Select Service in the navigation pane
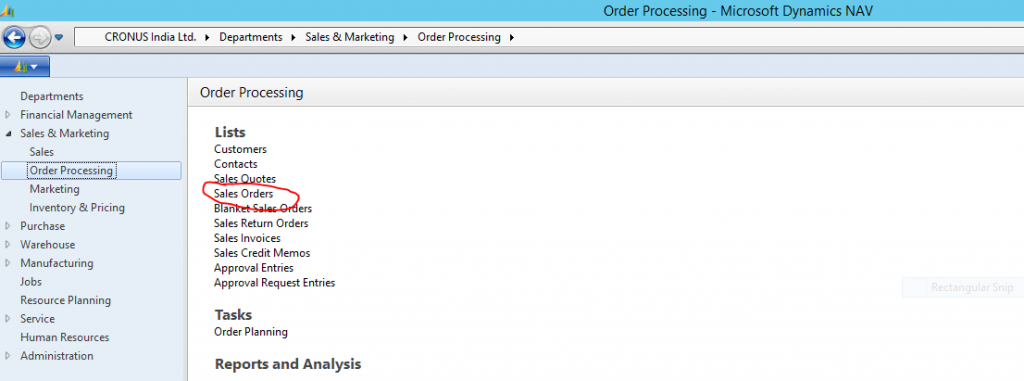Image resolution: width=1024 pixels, height=381 pixels. (37, 319)
